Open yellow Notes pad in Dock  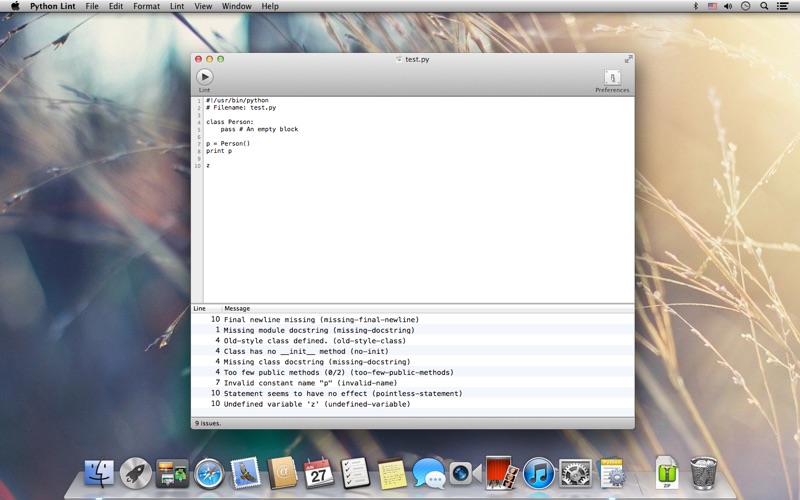pos(392,474)
